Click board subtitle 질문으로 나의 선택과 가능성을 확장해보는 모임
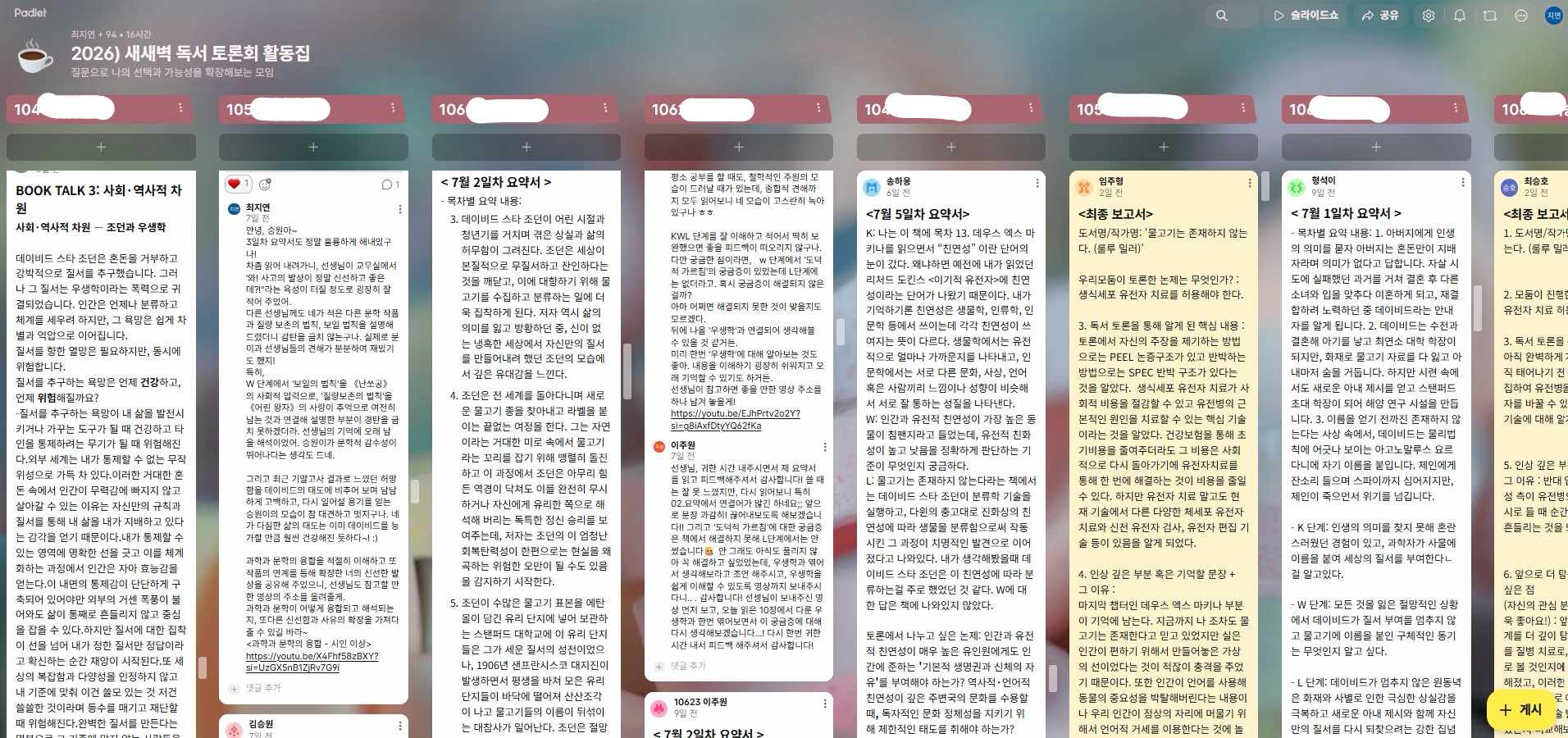1568x738 pixels. [x=172, y=72]
